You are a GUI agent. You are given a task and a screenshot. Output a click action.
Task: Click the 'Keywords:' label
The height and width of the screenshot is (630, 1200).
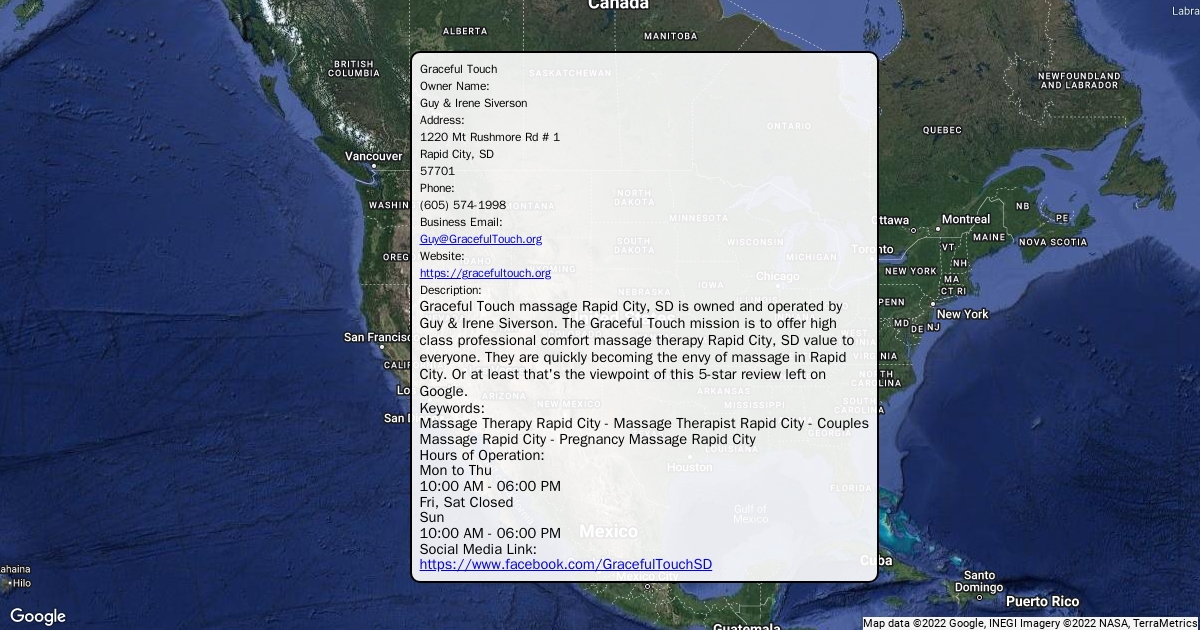point(452,408)
